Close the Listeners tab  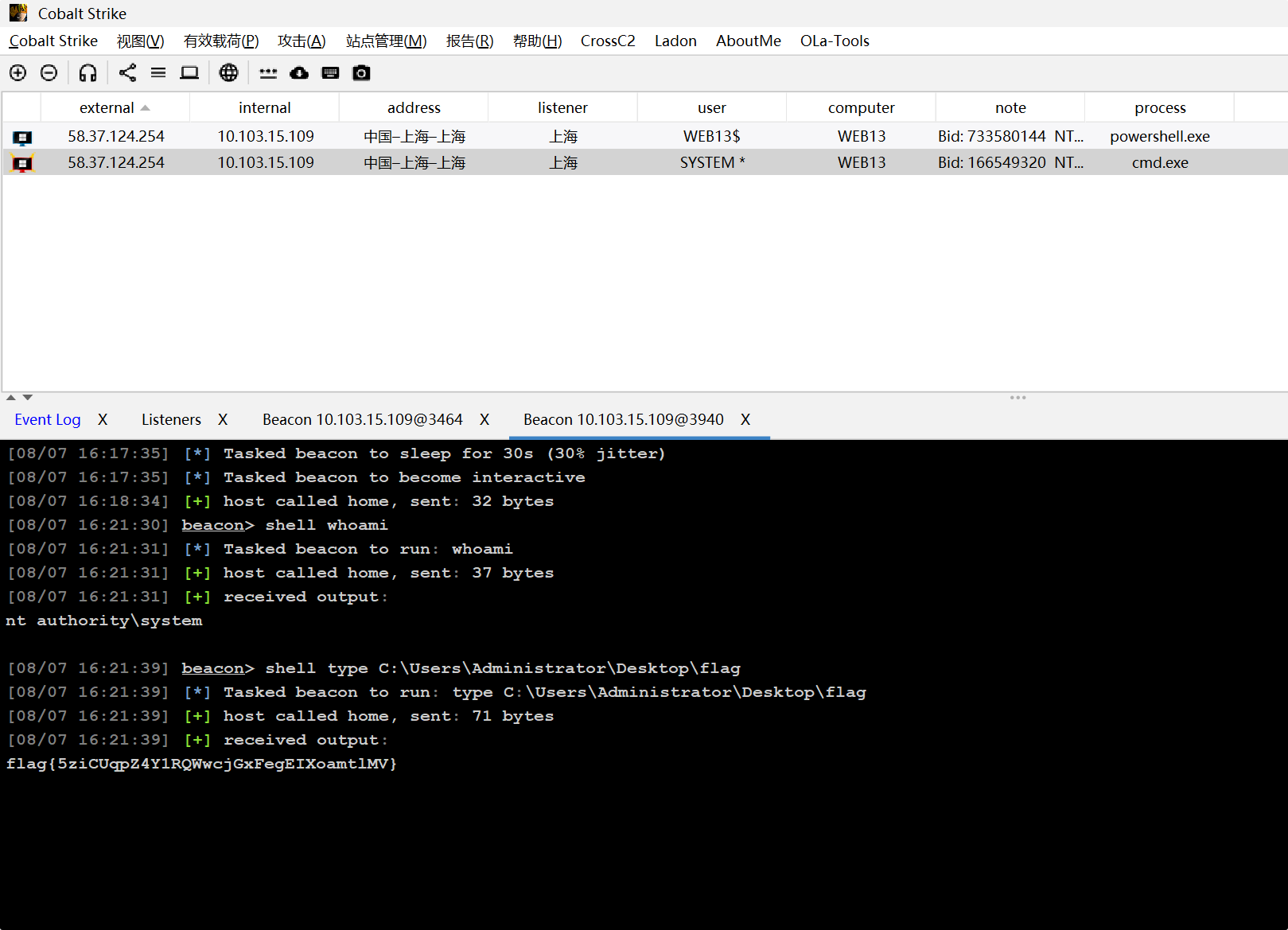(223, 419)
